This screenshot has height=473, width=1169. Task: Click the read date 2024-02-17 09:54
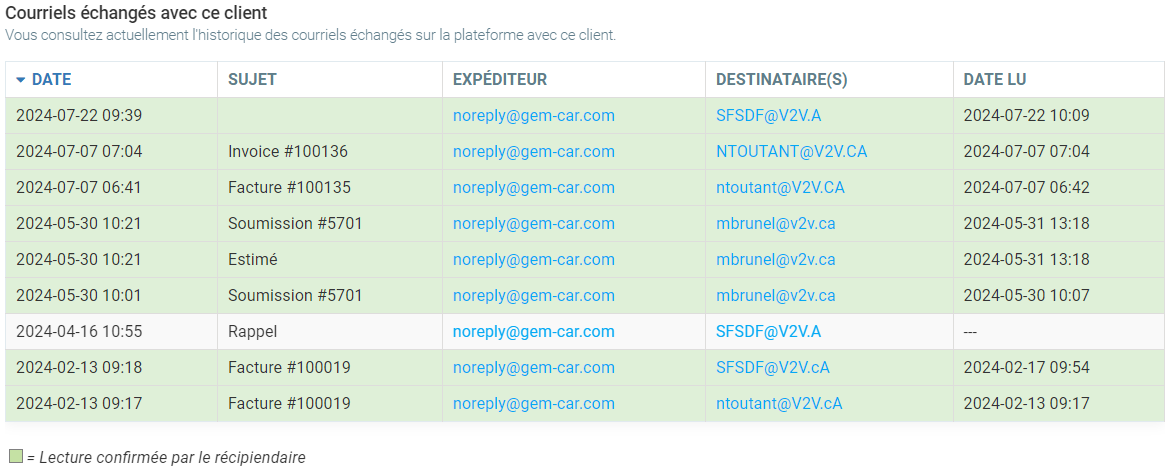click(x=1026, y=368)
